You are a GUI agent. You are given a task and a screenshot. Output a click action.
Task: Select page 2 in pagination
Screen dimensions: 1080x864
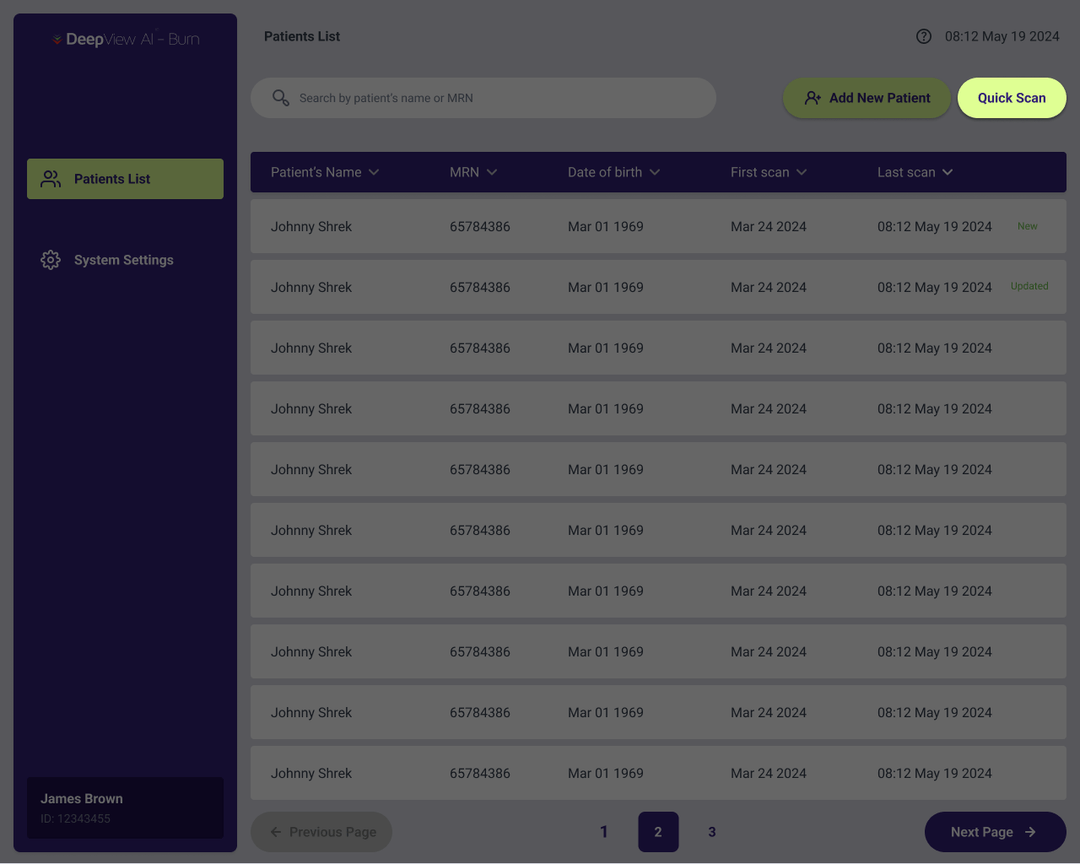click(658, 832)
